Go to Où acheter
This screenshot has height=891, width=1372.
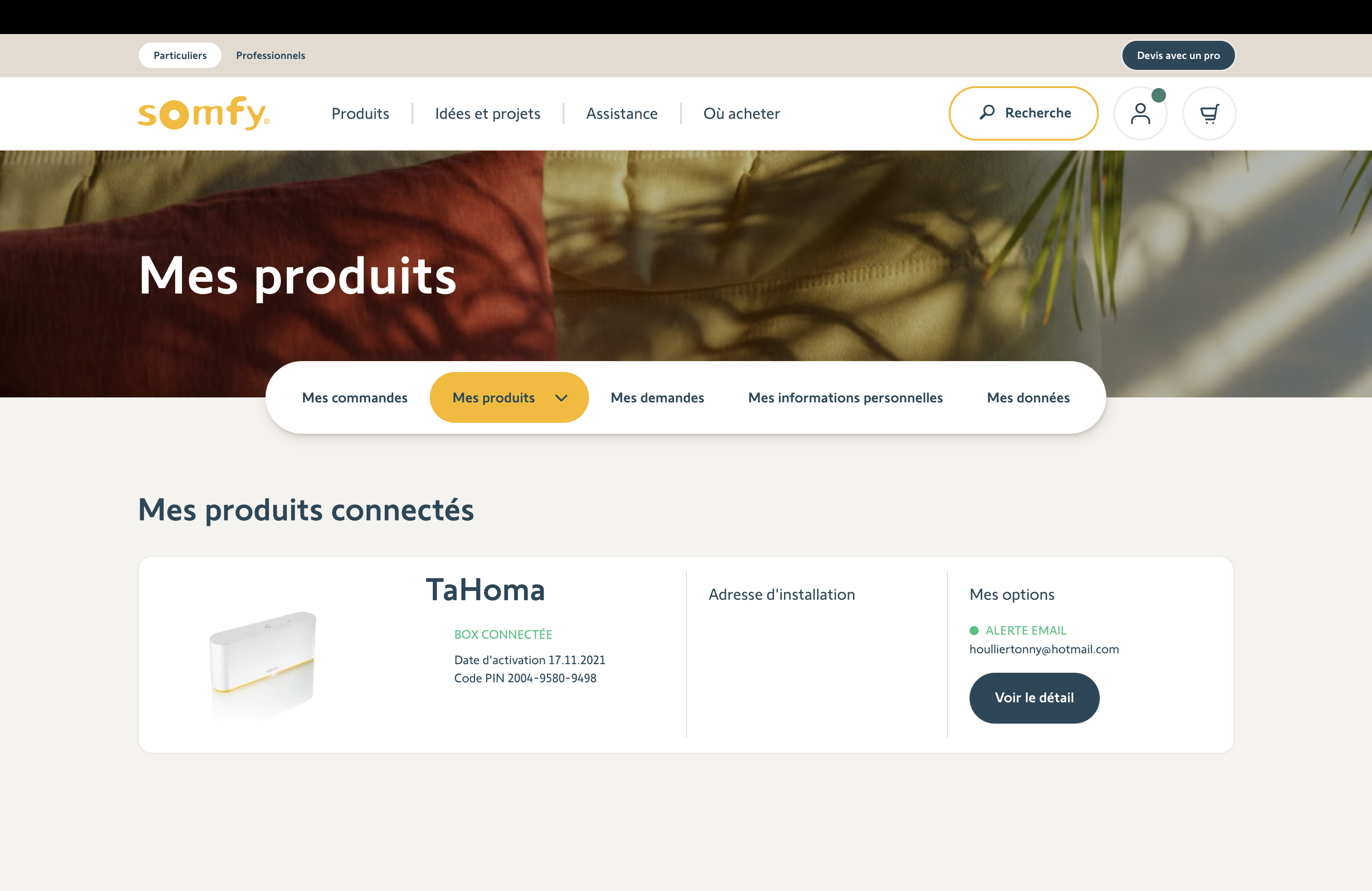741,113
